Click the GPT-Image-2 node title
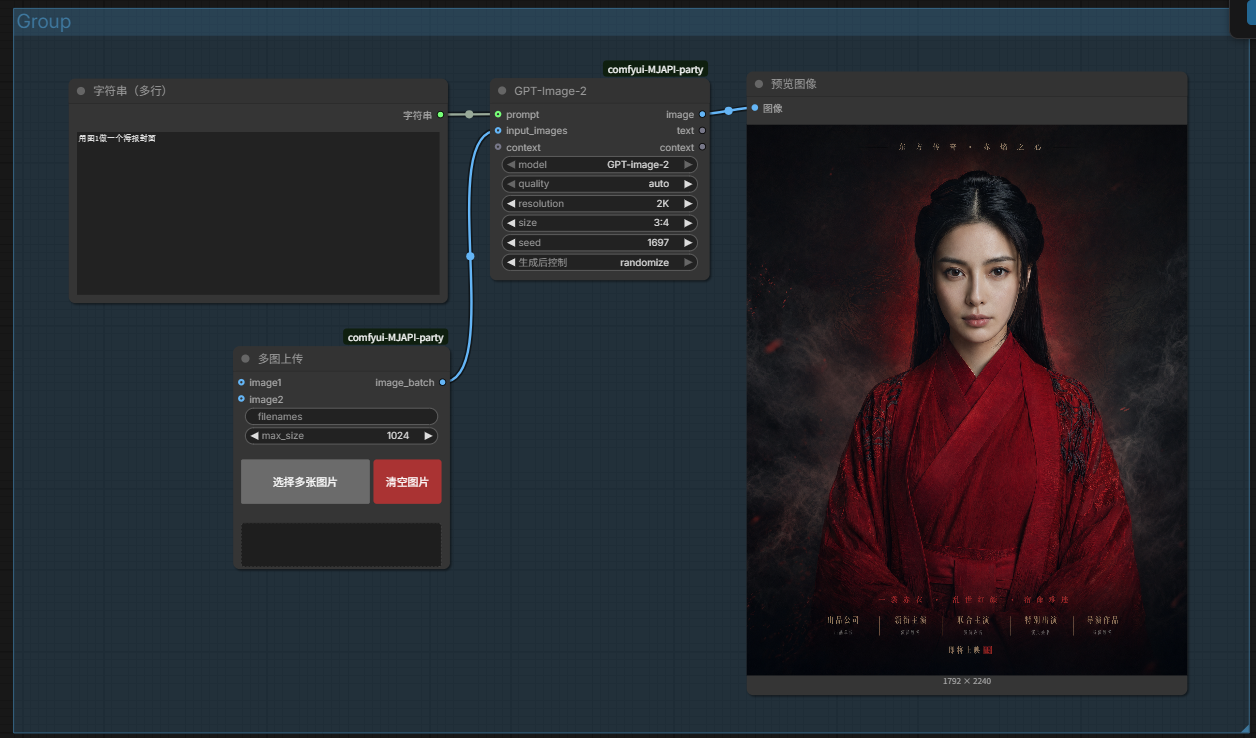The height and width of the screenshot is (738, 1256). tap(550, 91)
